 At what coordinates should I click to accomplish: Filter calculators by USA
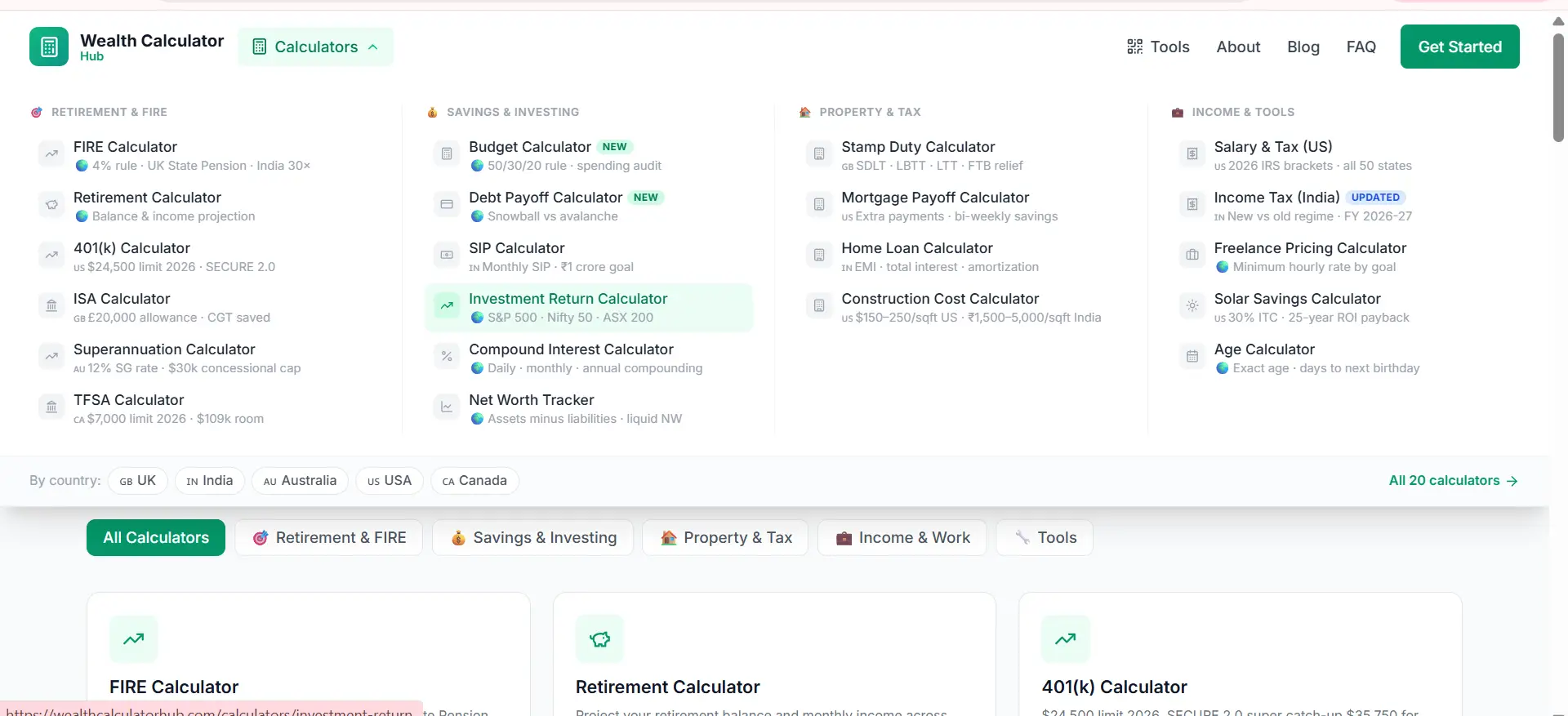[x=390, y=481]
